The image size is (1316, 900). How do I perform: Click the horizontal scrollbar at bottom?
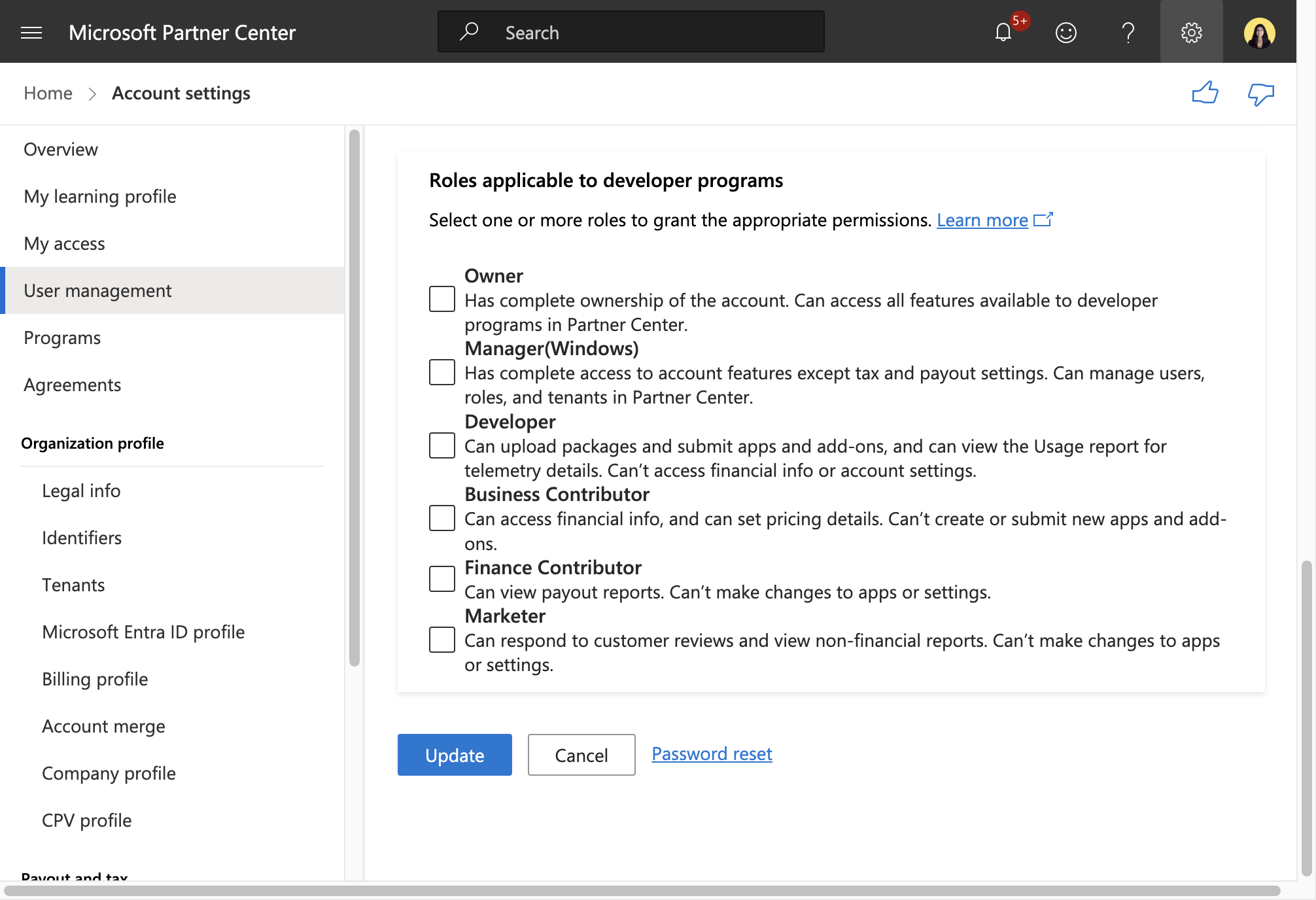tap(642, 890)
